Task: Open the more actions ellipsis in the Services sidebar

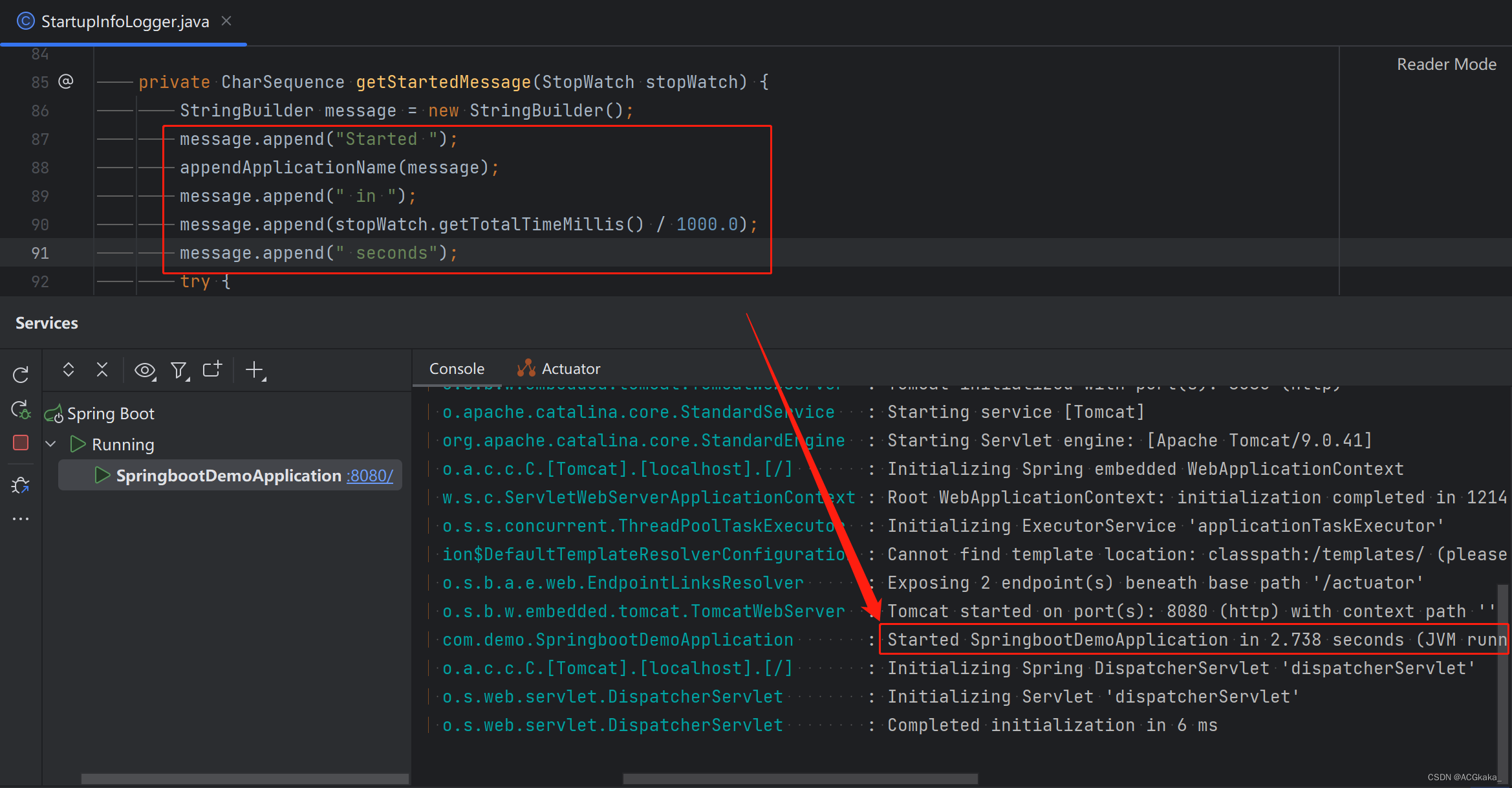Action: (21, 519)
